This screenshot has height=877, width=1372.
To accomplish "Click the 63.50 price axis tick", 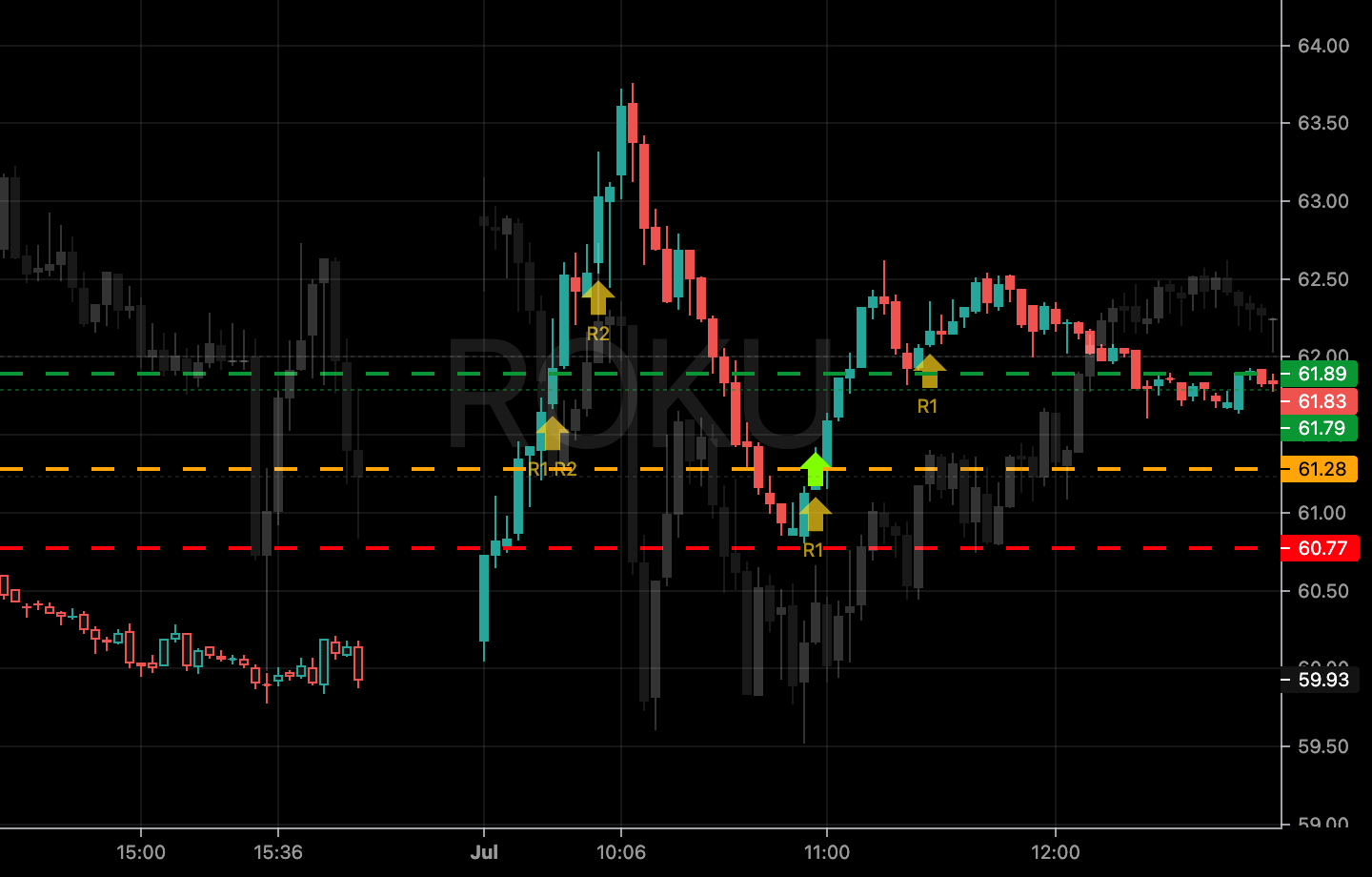I will click(1322, 123).
